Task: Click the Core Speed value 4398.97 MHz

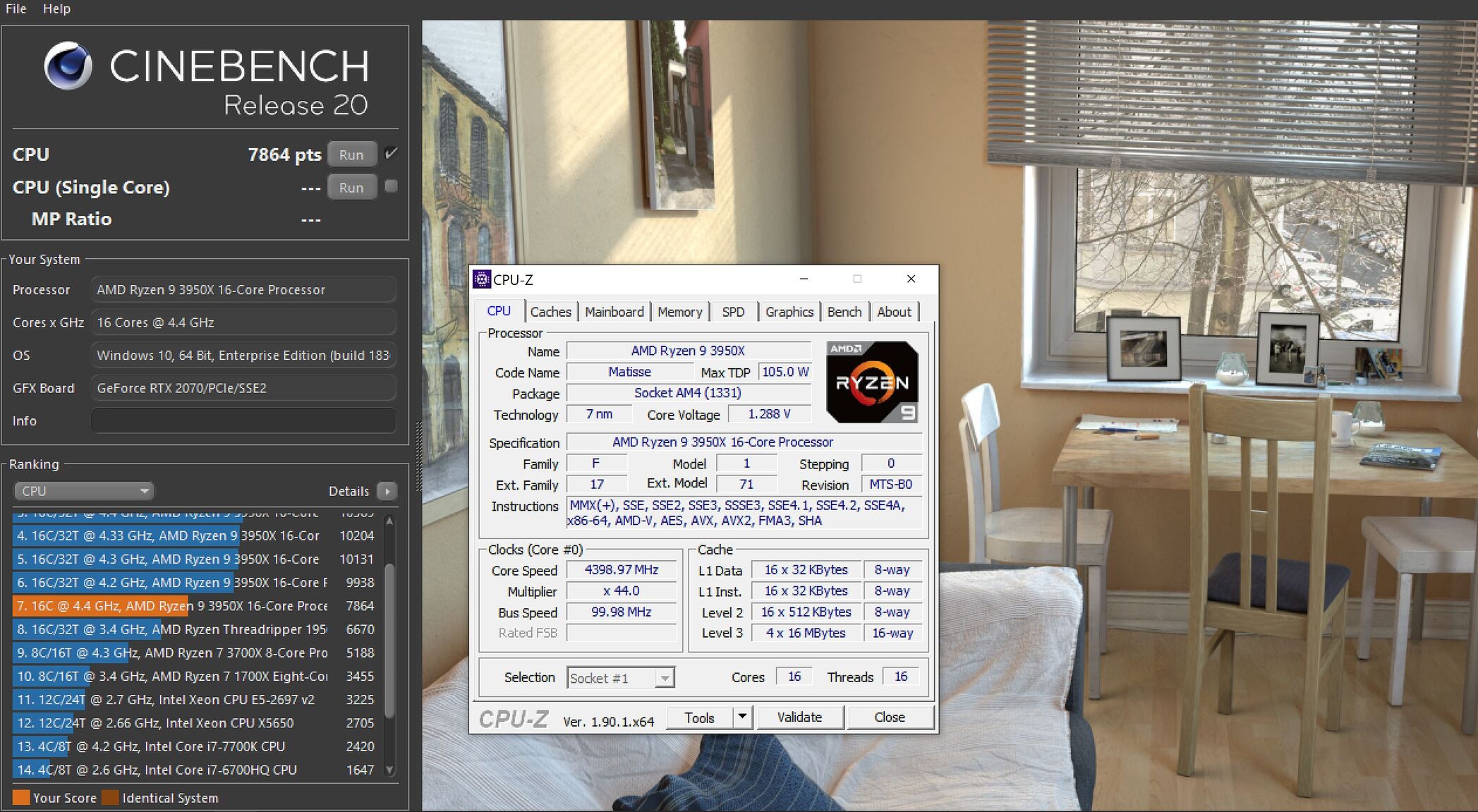Action: click(622, 570)
